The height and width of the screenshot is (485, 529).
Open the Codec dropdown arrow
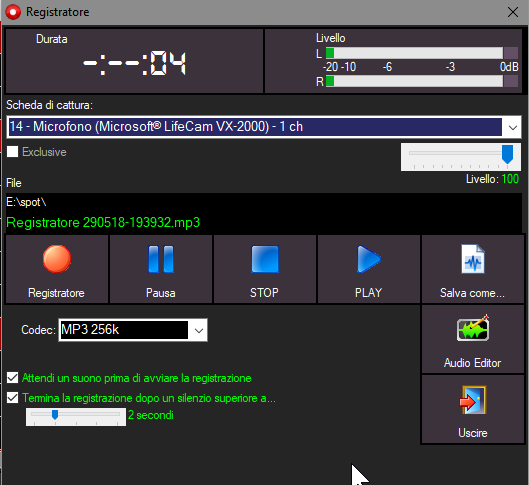(199, 330)
